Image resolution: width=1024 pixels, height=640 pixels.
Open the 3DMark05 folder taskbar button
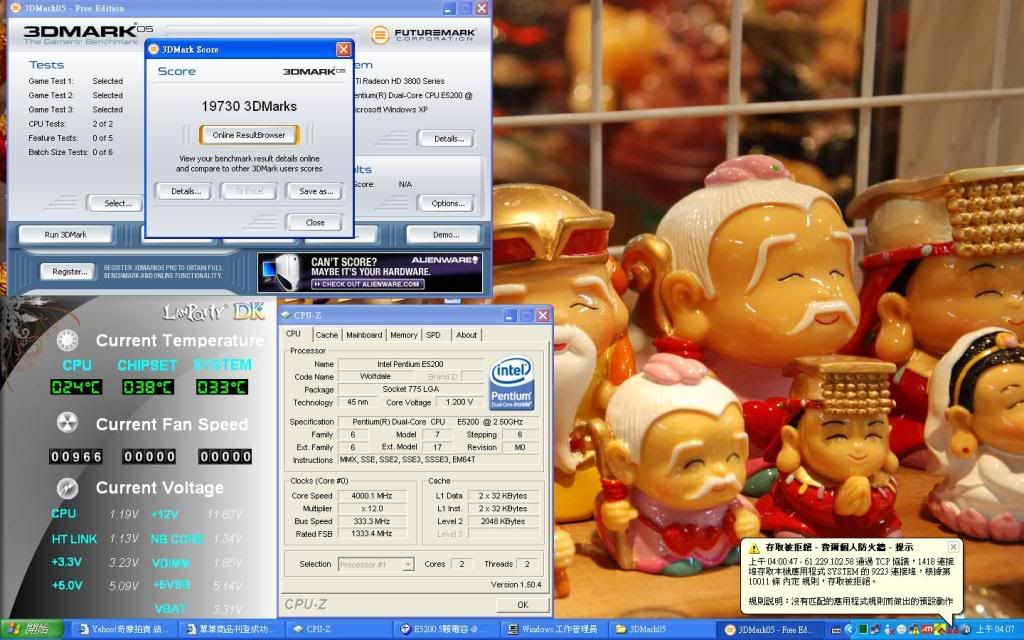click(x=661, y=629)
